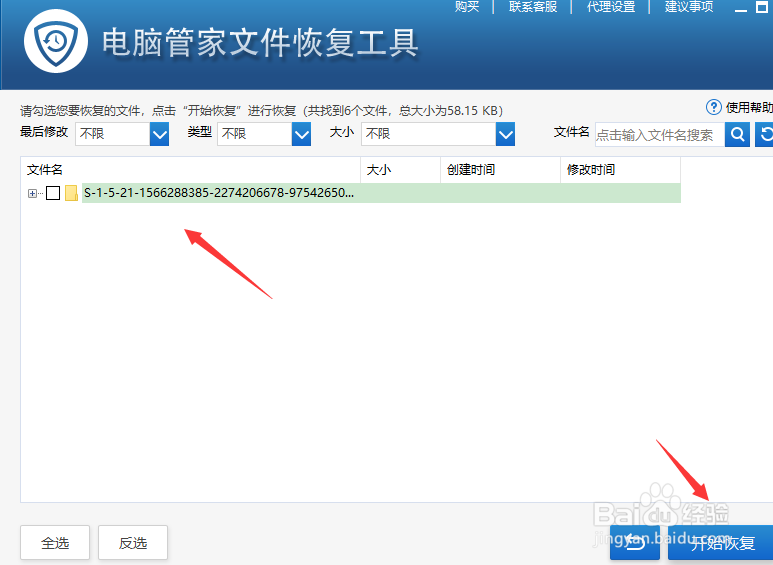Open the 使用帮助 link
This screenshot has width=773, height=565.
pyautogui.click(x=749, y=107)
